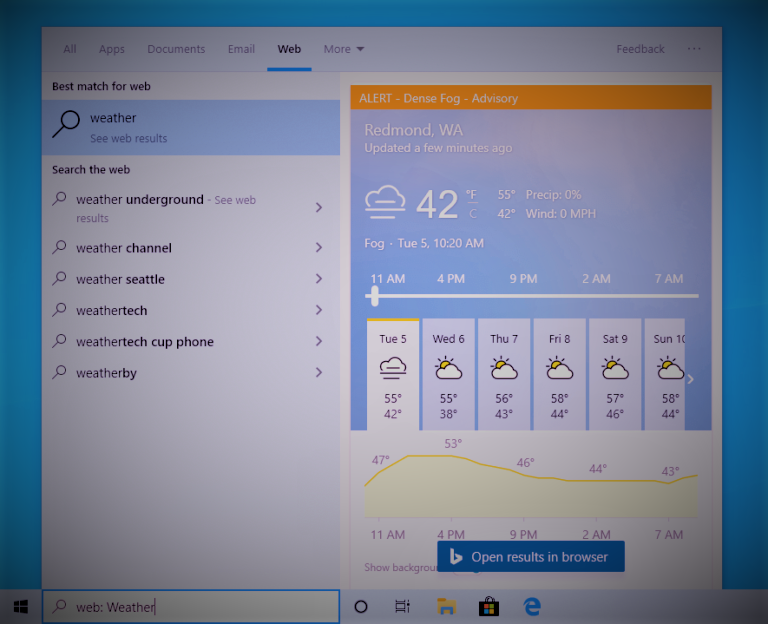This screenshot has width=768, height=624.
Task: Click Wind: 0 MPH value
Action: point(561,214)
